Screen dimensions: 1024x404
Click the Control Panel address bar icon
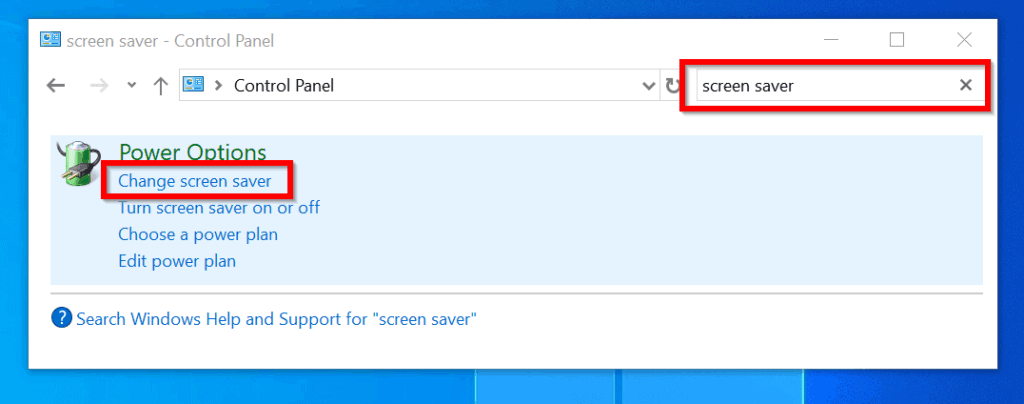pos(194,85)
